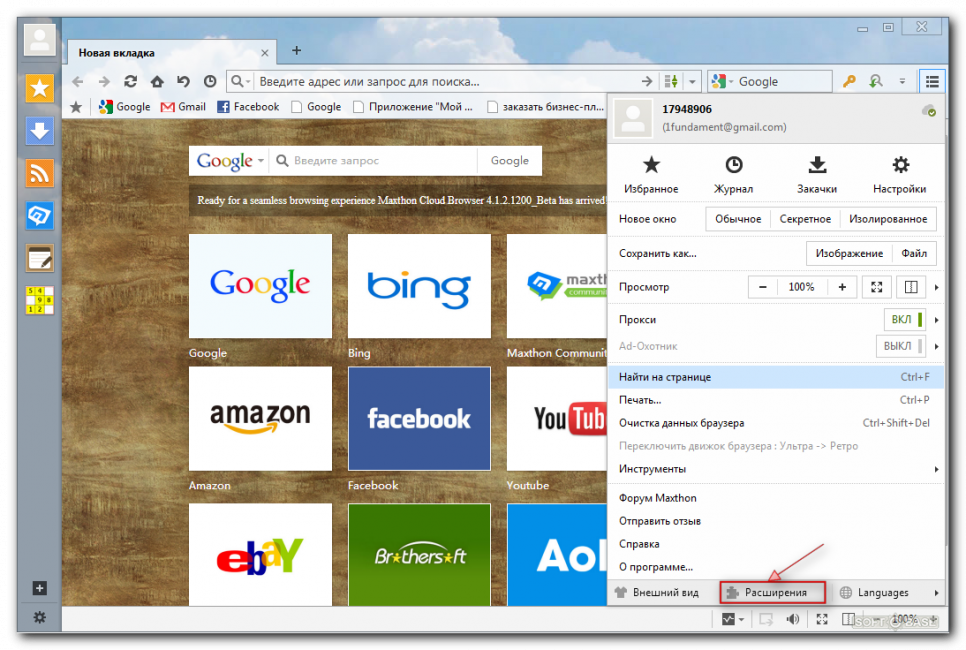Open Форум Maxthon
The height and width of the screenshot is (650, 966).
(x=776, y=498)
